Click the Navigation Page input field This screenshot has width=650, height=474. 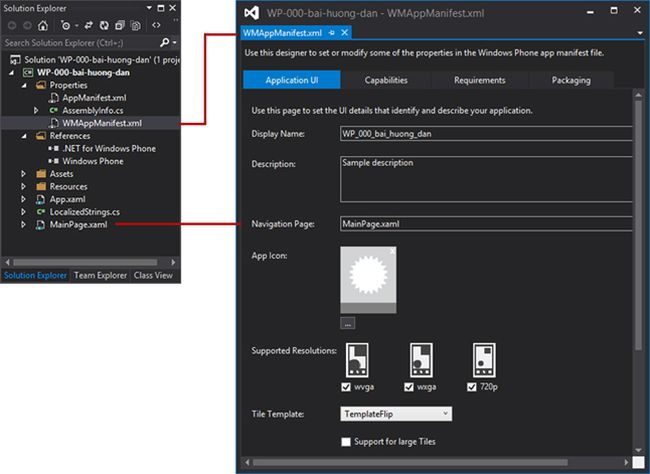point(486,224)
